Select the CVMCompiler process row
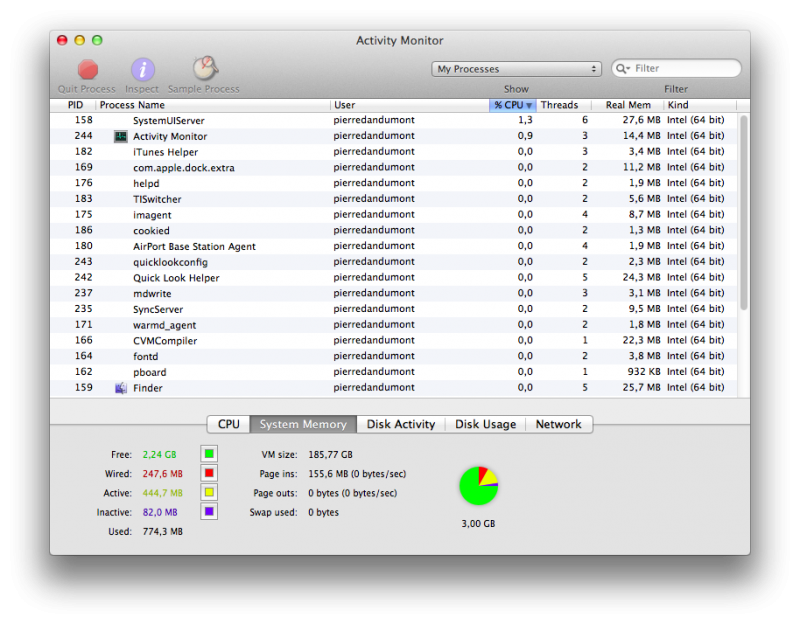Viewport: 800px width, 624px height. tap(394, 341)
